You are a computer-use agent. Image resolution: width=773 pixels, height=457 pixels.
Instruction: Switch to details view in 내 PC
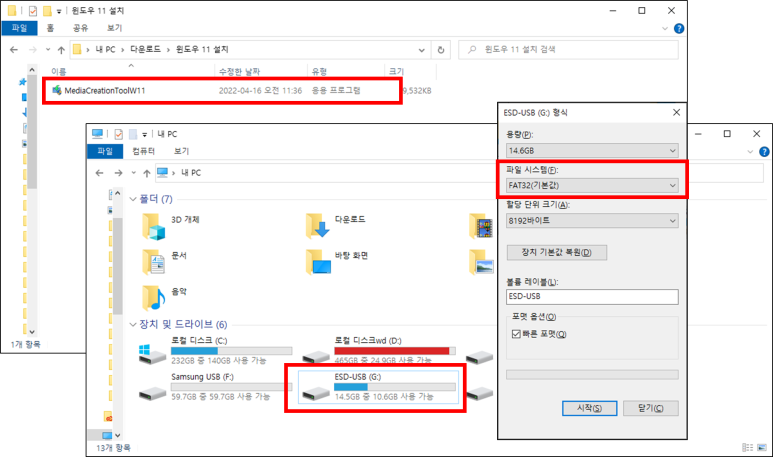click(x=748, y=448)
